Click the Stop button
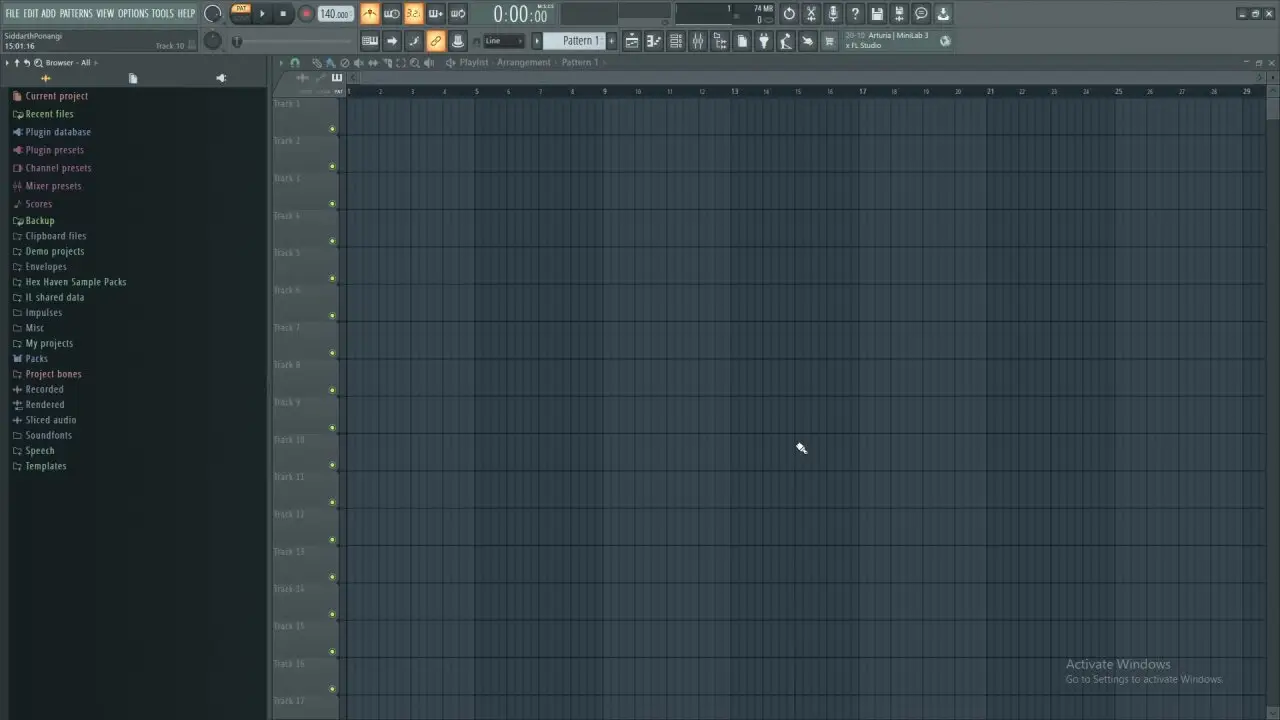This screenshot has width=1280, height=720. (x=283, y=14)
